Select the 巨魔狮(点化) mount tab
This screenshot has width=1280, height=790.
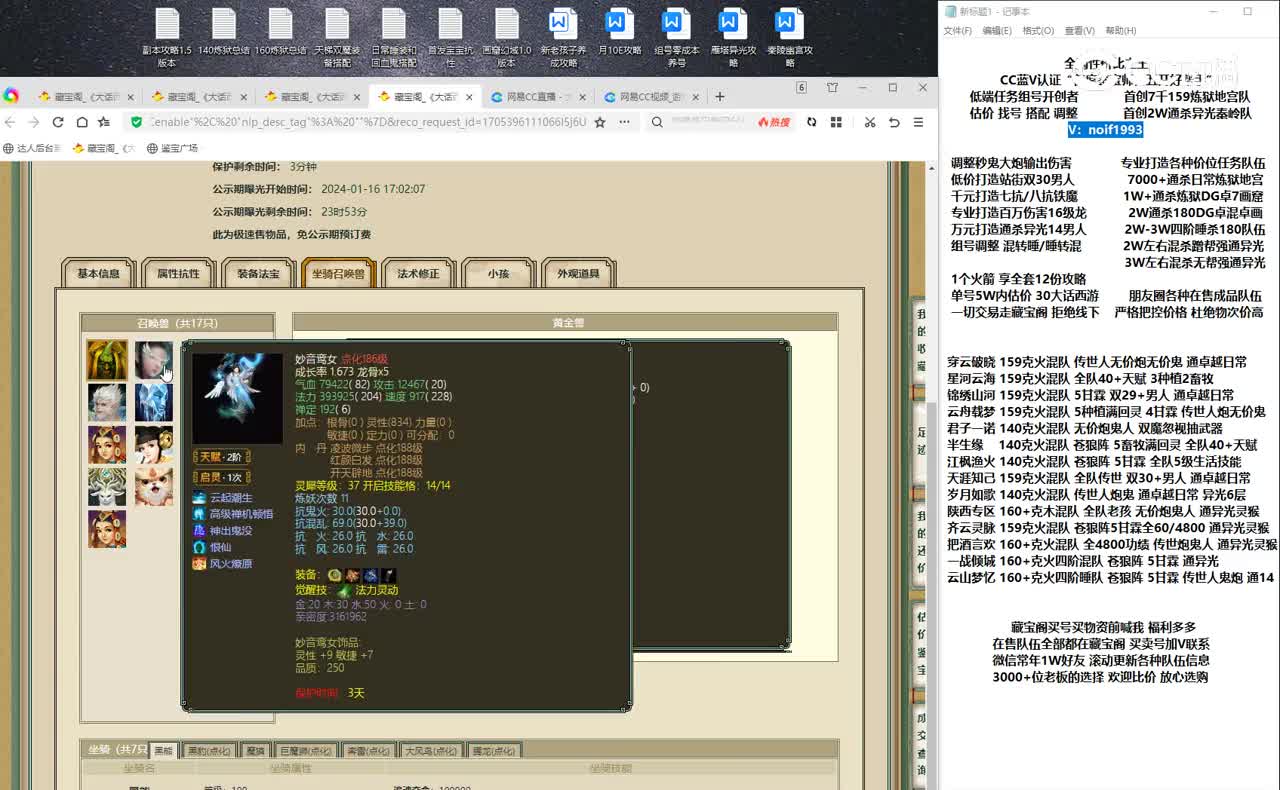[305, 750]
